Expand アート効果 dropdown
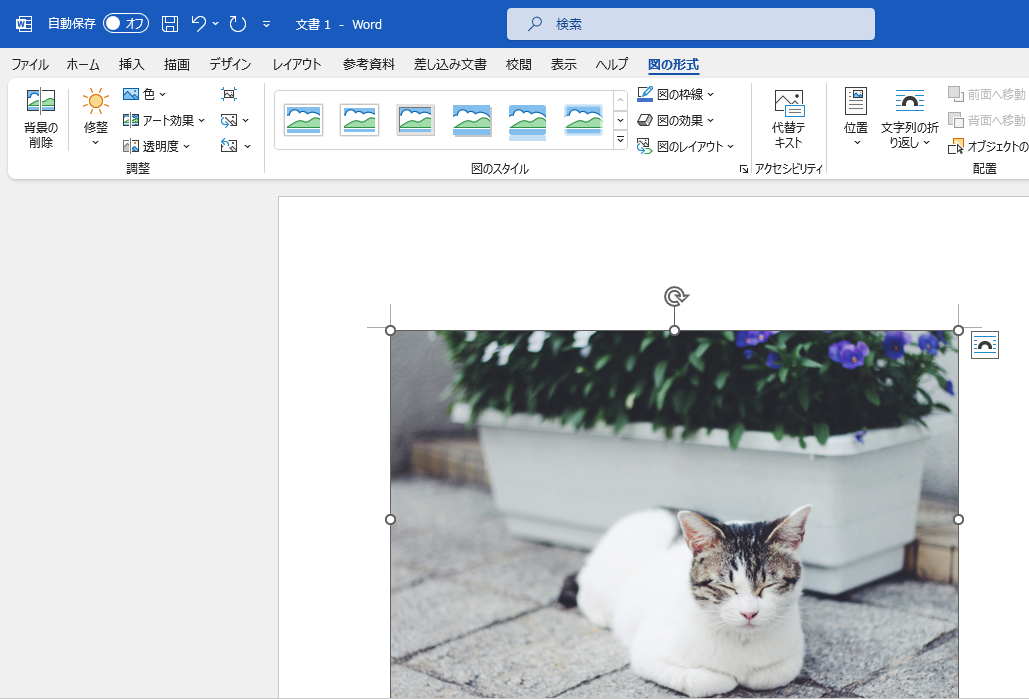The height and width of the screenshot is (699, 1029). (x=164, y=120)
